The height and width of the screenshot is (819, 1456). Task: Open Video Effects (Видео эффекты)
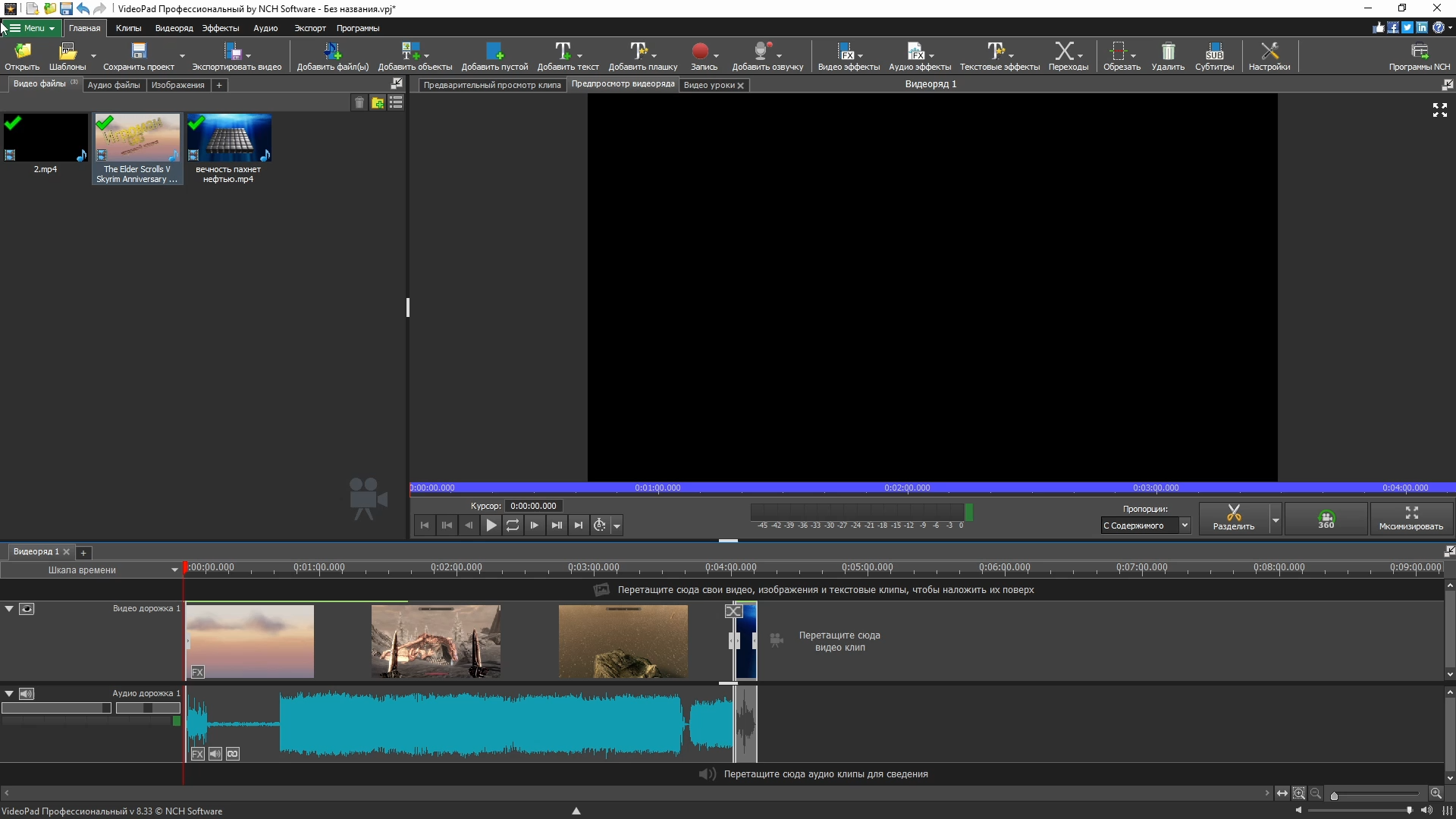[x=846, y=52]
